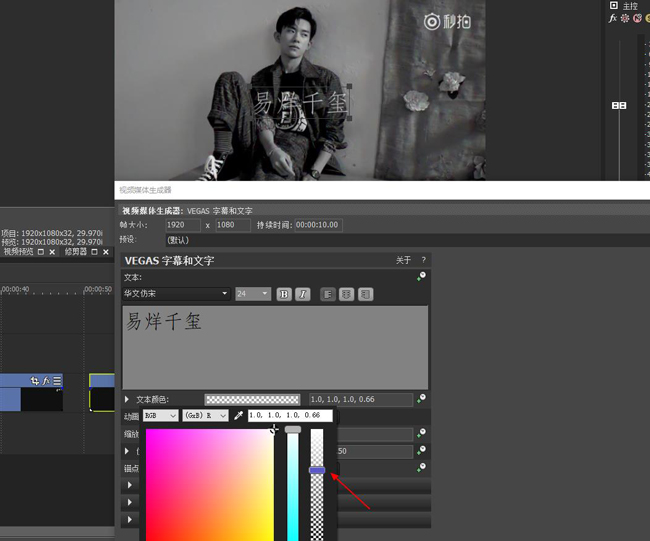Open the (GxB) R channel dropdown
650x541 pixels.
click(206, 415)
